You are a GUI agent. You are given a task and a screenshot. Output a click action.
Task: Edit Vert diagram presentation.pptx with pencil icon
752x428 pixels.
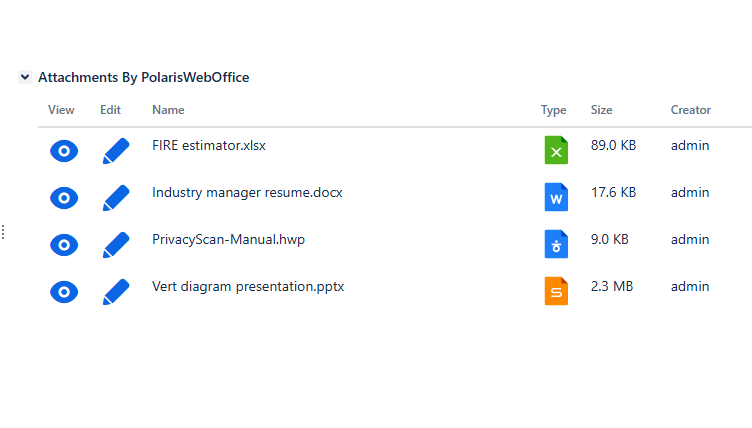pos(116,292)
